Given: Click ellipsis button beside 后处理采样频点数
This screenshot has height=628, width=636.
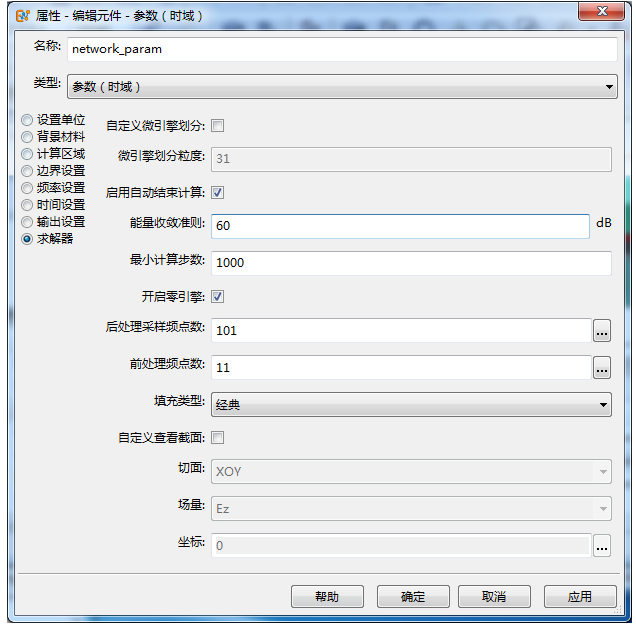Looking at the screenshot, I should 601,330.
